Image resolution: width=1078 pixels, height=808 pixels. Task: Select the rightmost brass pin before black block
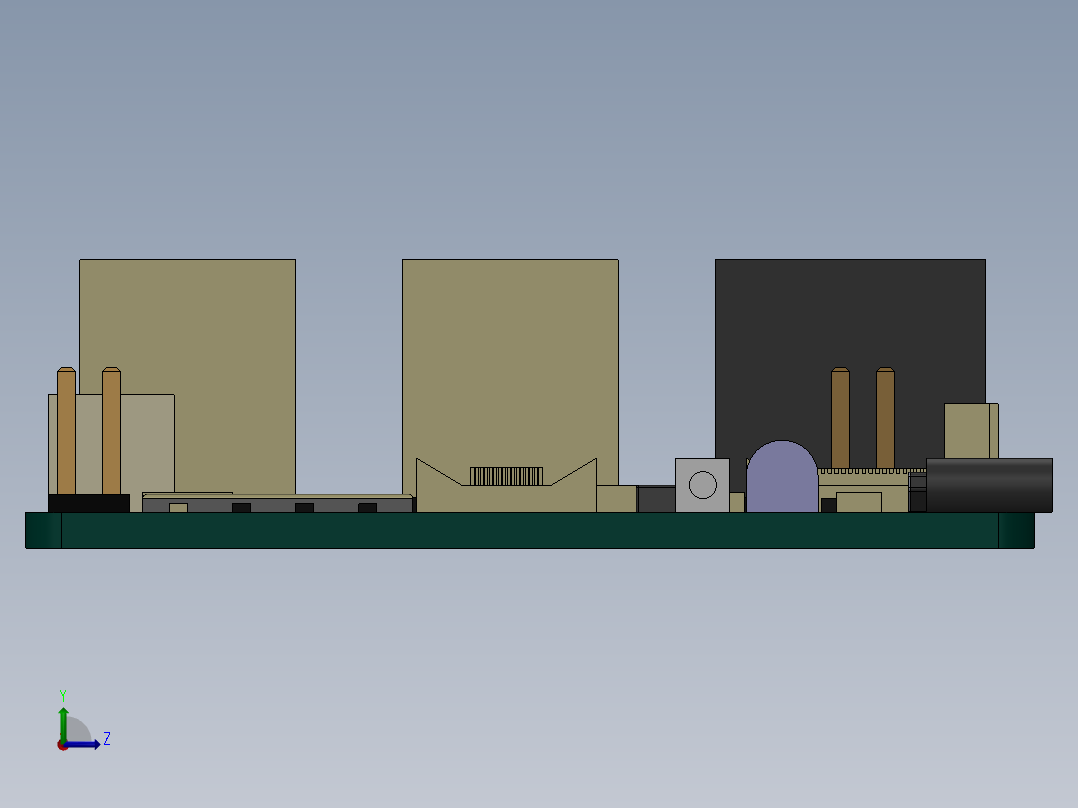[886, 418]
